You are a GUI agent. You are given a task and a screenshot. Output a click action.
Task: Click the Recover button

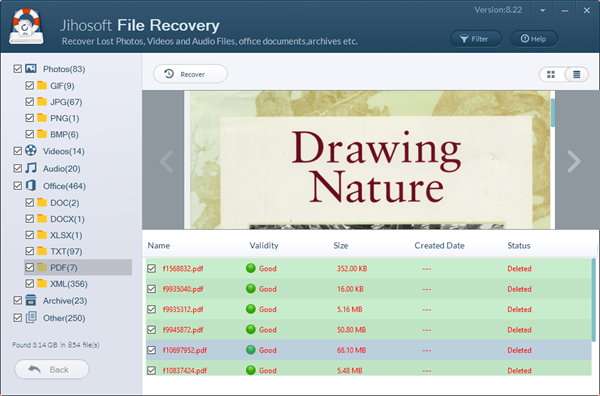tap(190, 74)
